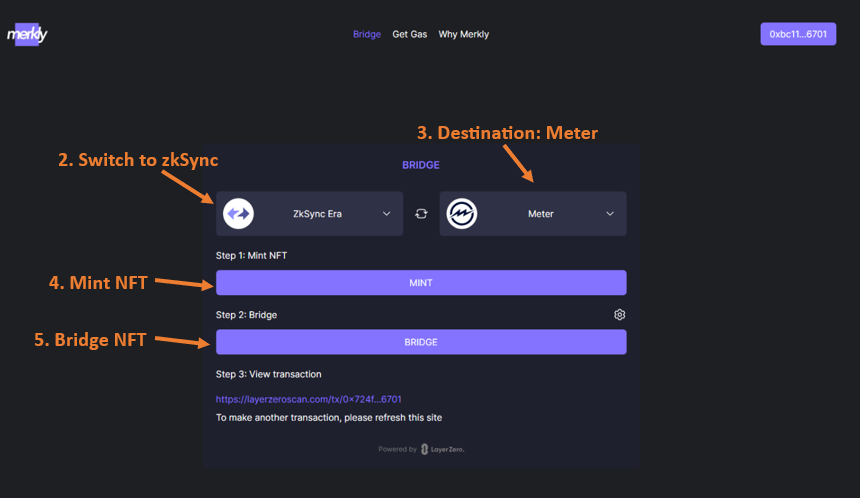The width and height of the screenshot is (860, 498).
Task: Open the Why Merkly nav tab
Action: tap(463, 34)
